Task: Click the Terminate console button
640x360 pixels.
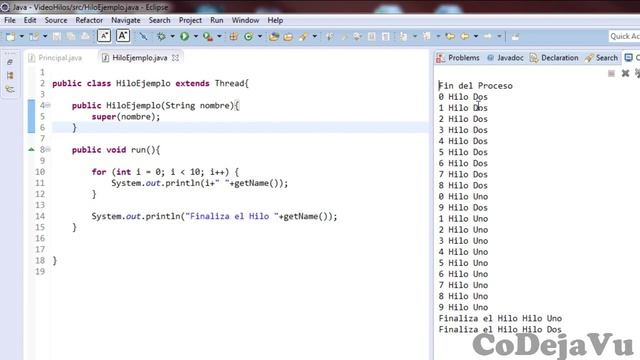Action: tap(611, 73)
